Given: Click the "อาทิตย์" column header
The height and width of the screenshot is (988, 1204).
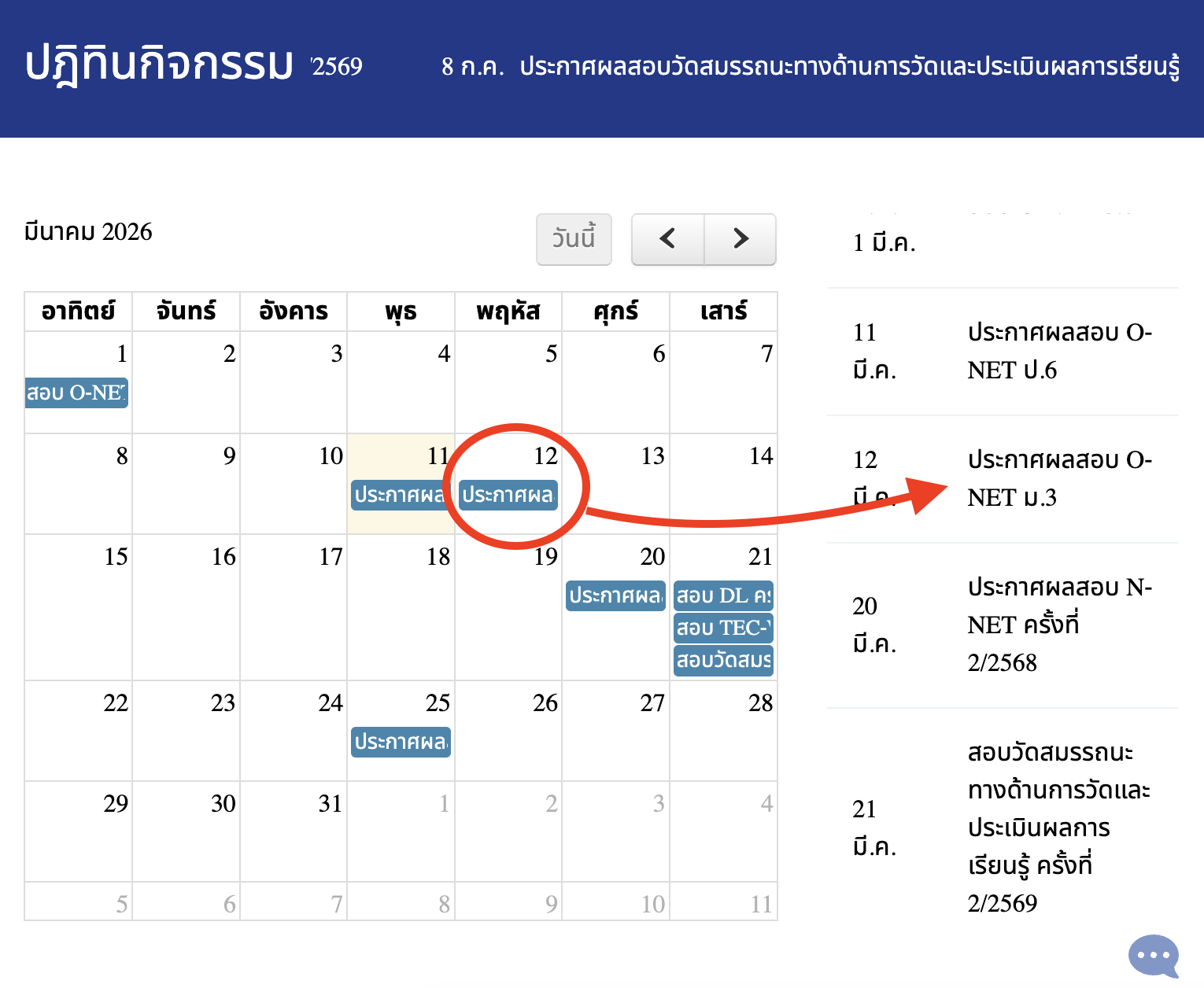Looking at the screenshot, I should coord(78,311).
